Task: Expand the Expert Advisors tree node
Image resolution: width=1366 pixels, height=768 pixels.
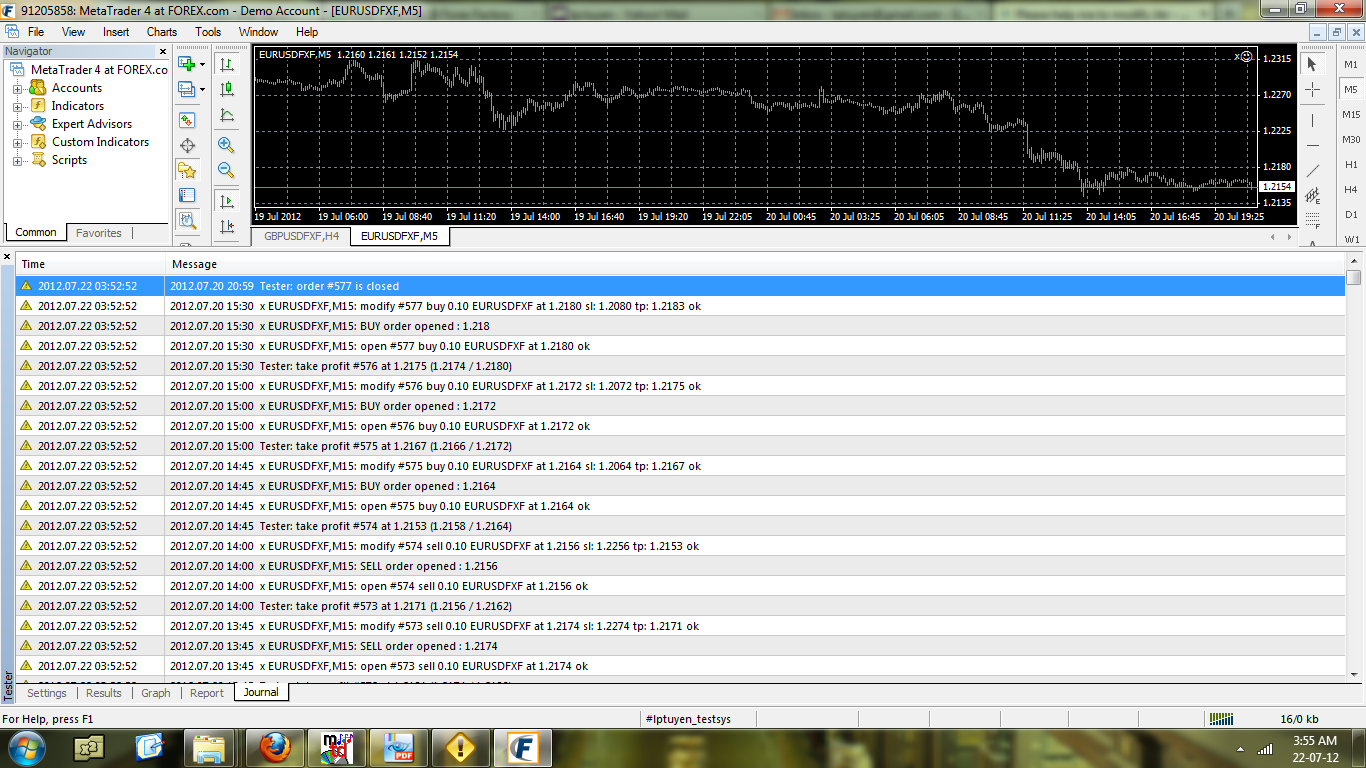Action: (17, 124)
